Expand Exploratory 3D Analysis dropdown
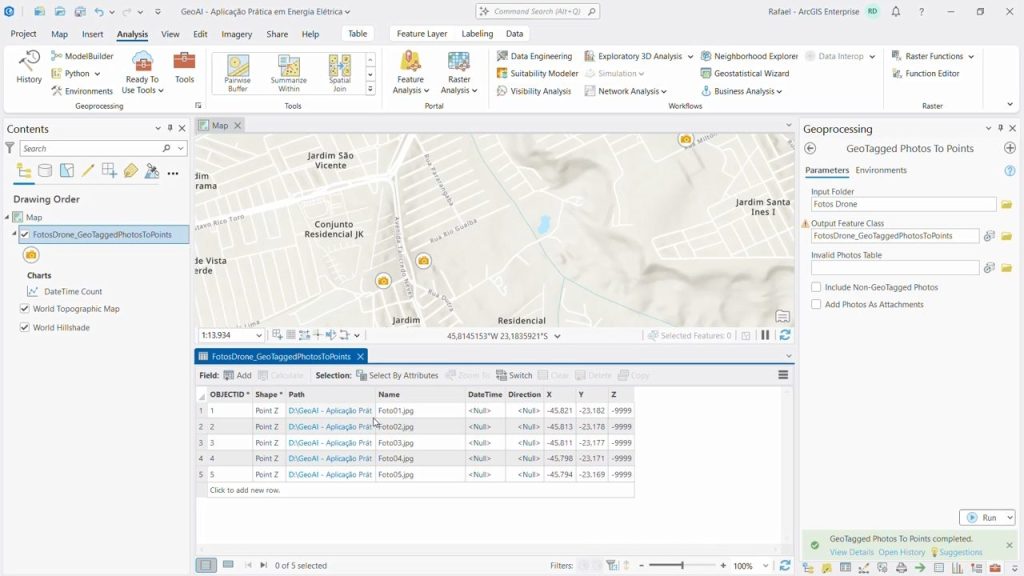Viewport: 1024px width, 576px height. [690, 57]
